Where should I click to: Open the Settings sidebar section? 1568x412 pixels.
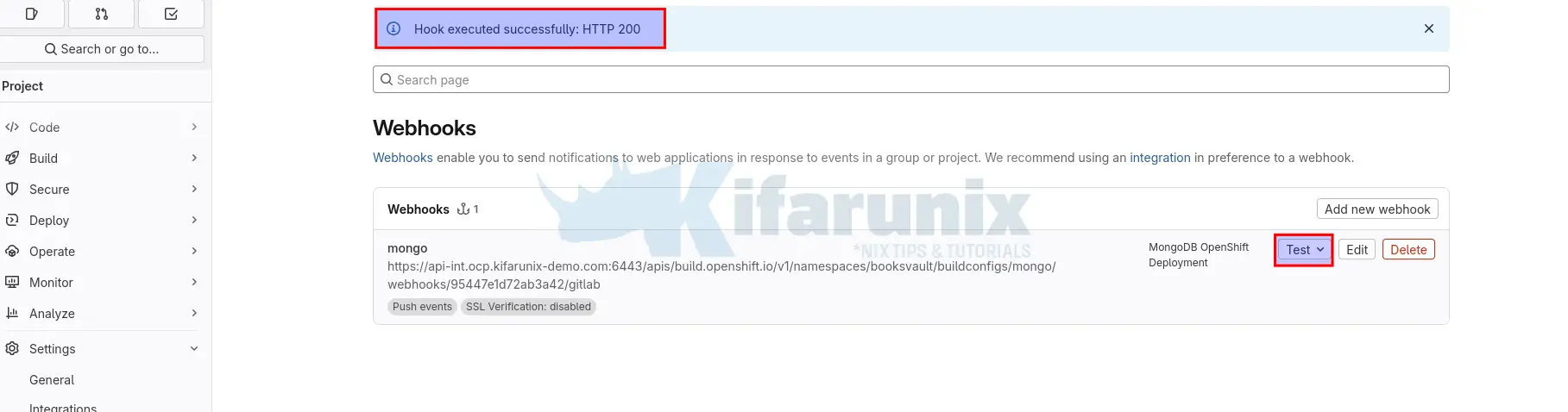[103, 349]
